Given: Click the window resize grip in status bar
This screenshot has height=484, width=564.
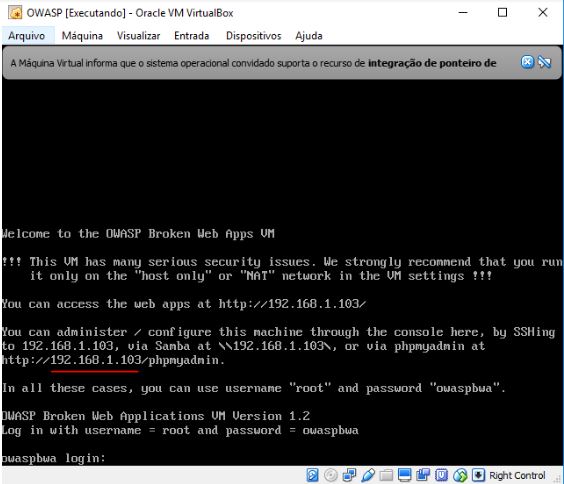Looking at the screenshot, I should coord(558,480).
